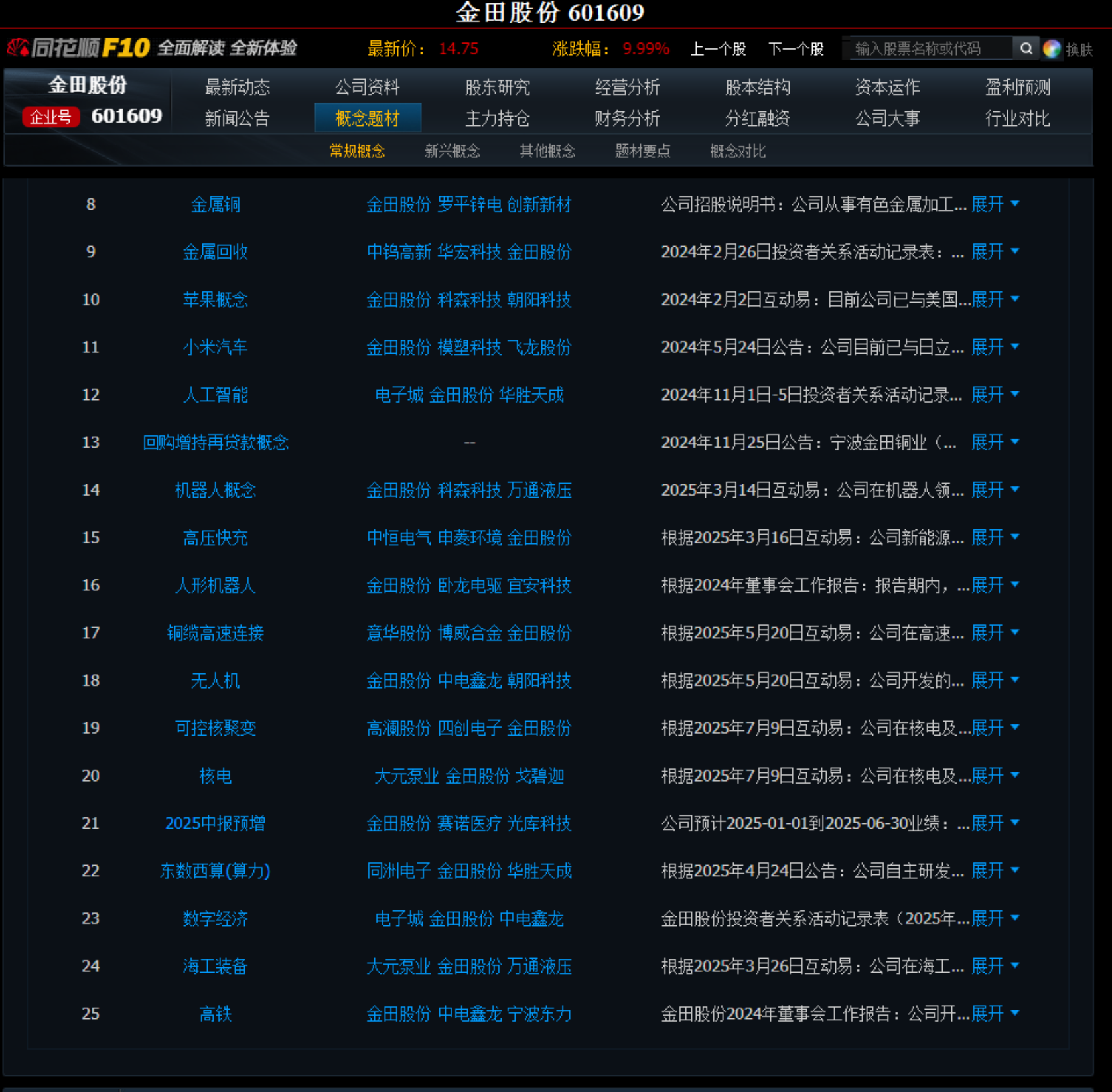This screenshot has width=1112, height=1092.
Task: Expand row 16 人形机器人 details
Action: tap(995, 585)
